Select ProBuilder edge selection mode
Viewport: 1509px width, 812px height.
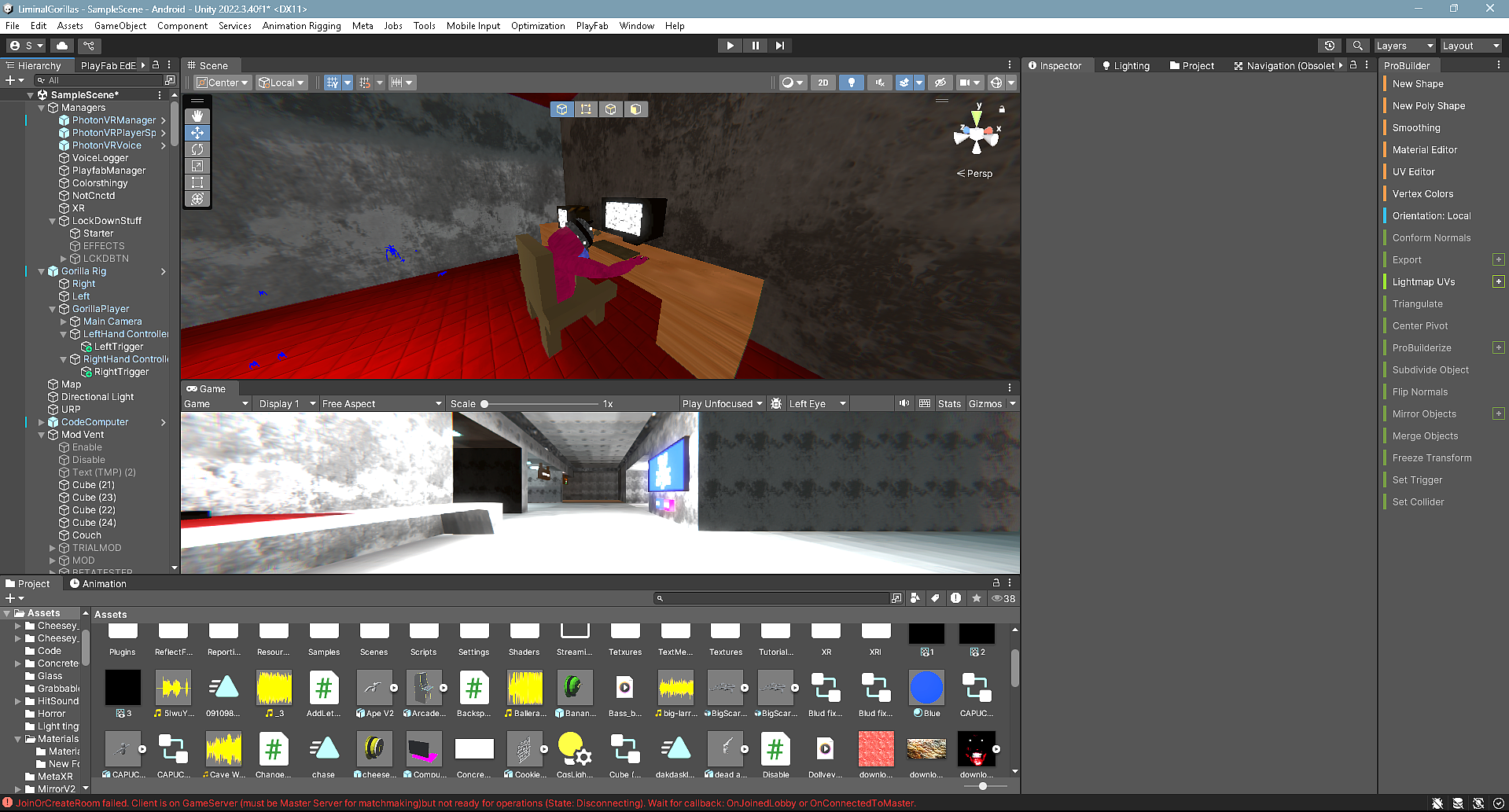click(611, 109)
